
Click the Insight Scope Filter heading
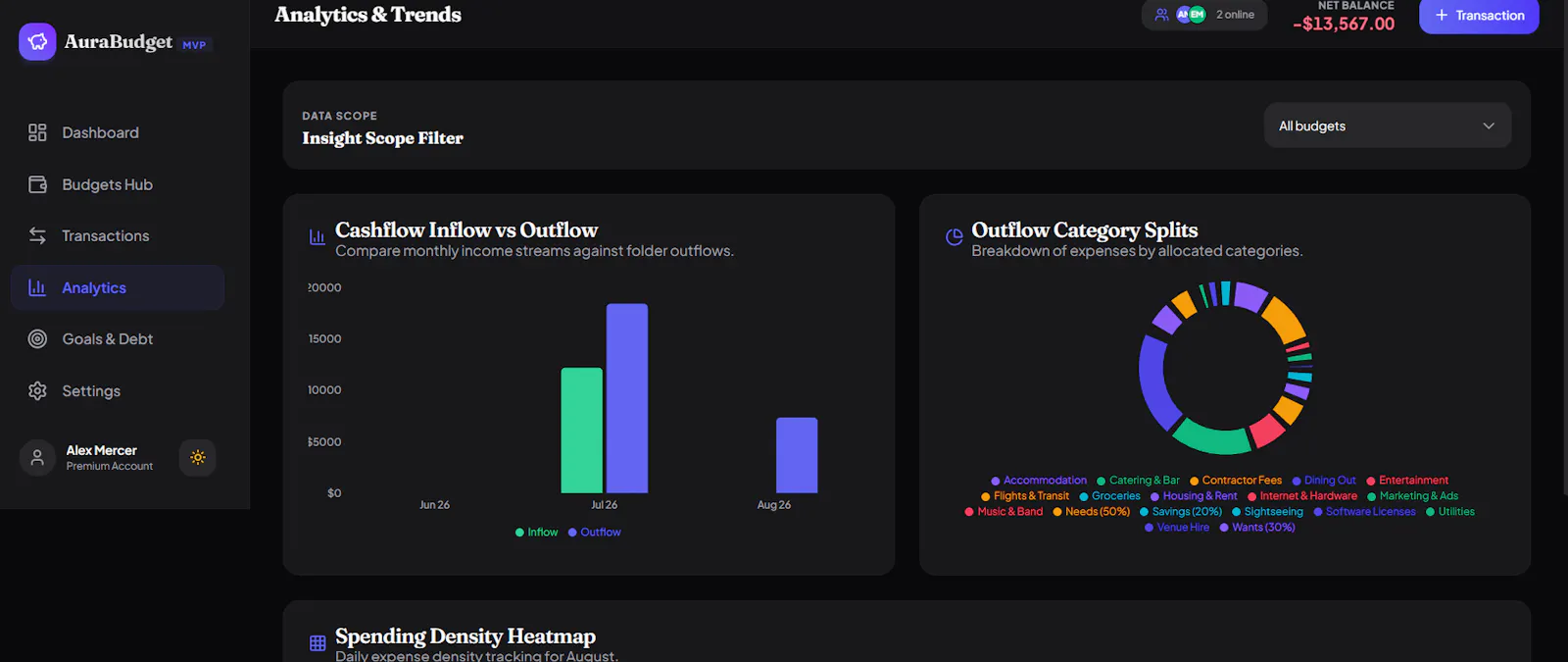(382, 138)
